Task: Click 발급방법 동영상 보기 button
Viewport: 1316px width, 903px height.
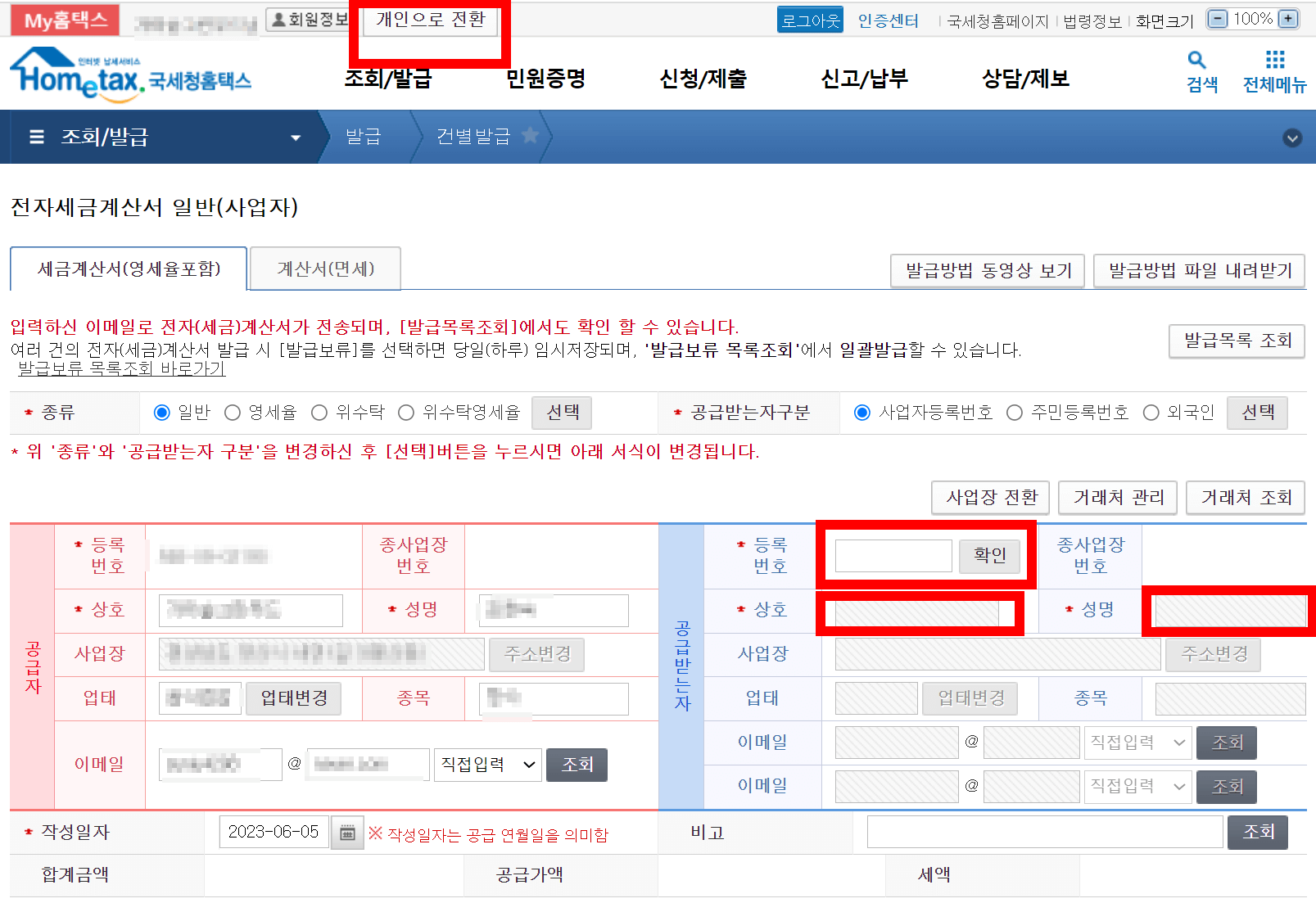Action: click(988, 271)
